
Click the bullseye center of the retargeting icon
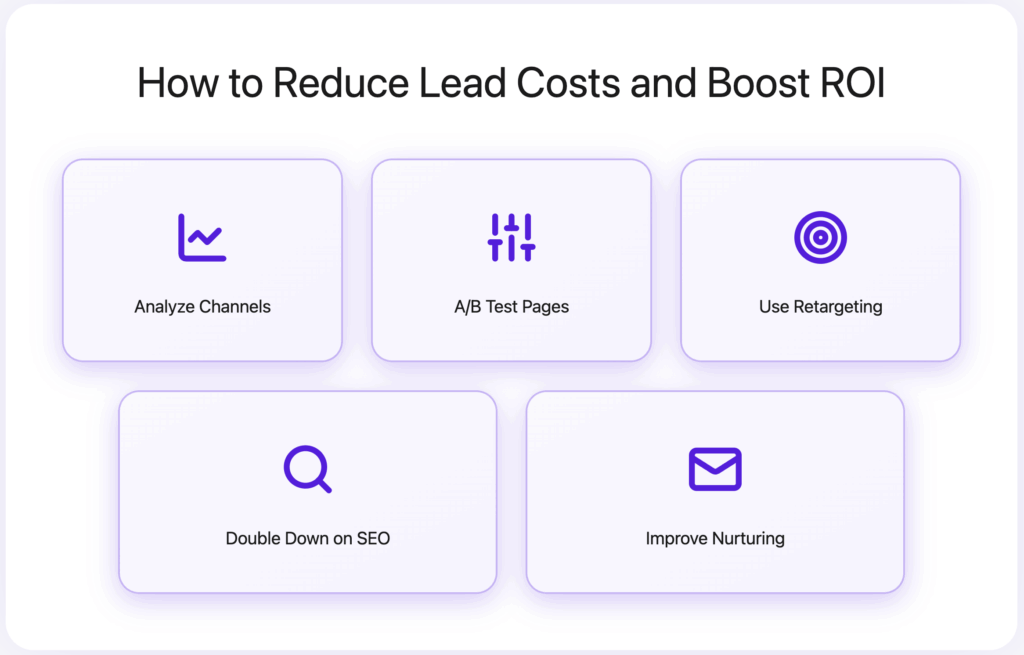[x=820, y=238]
